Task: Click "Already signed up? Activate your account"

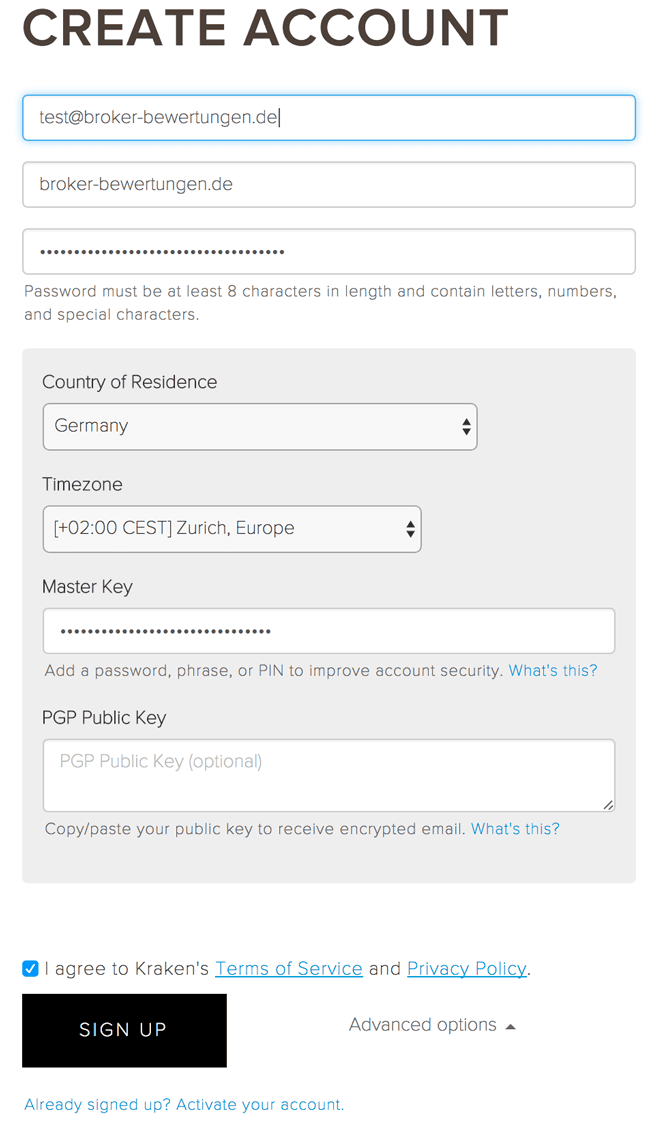Action: tap(184, 1105)
